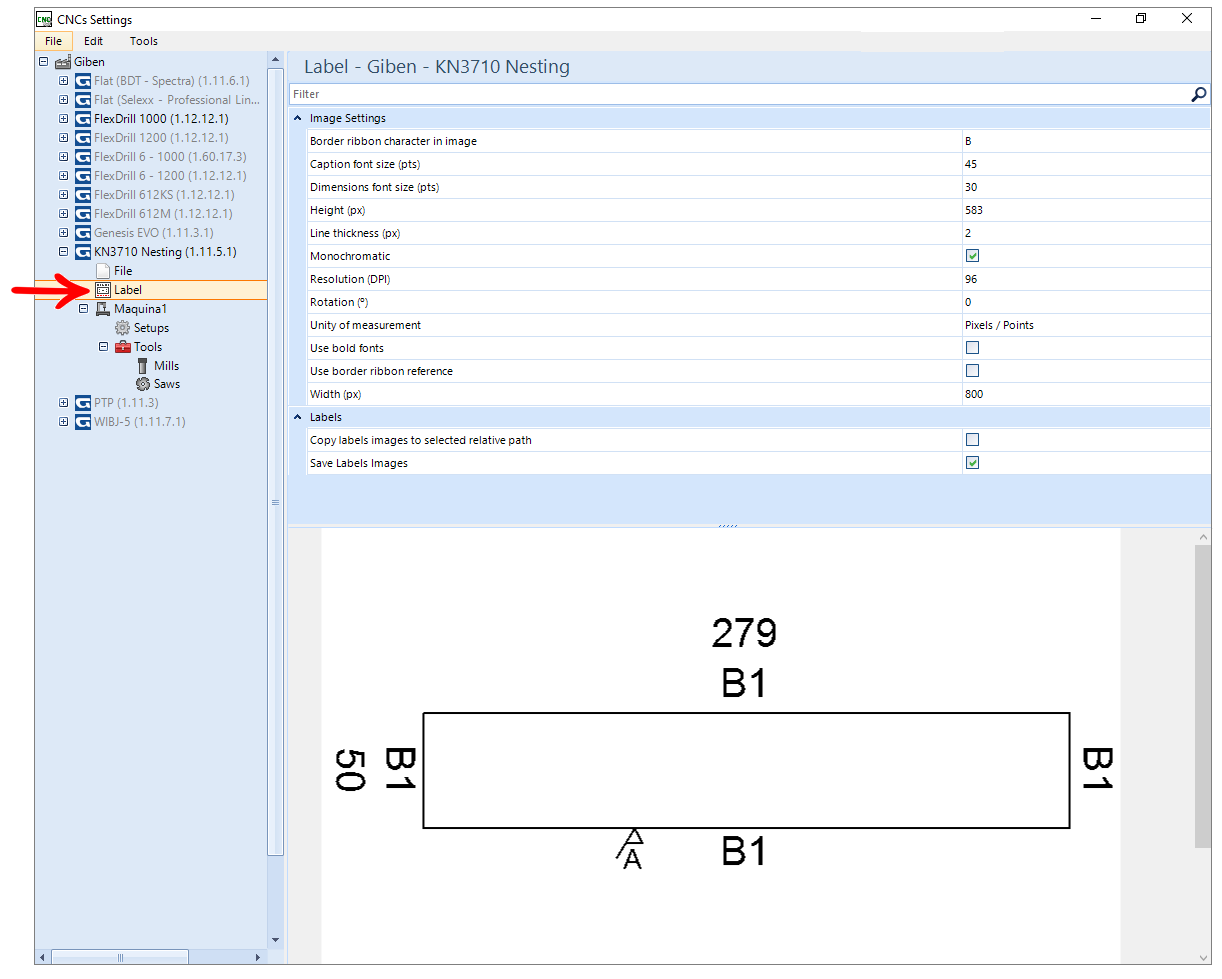The width and height of the screenshot is (1222, 979).
Task: Click KN3710 Nesting machine icon
Action: [x=83, y=252]
